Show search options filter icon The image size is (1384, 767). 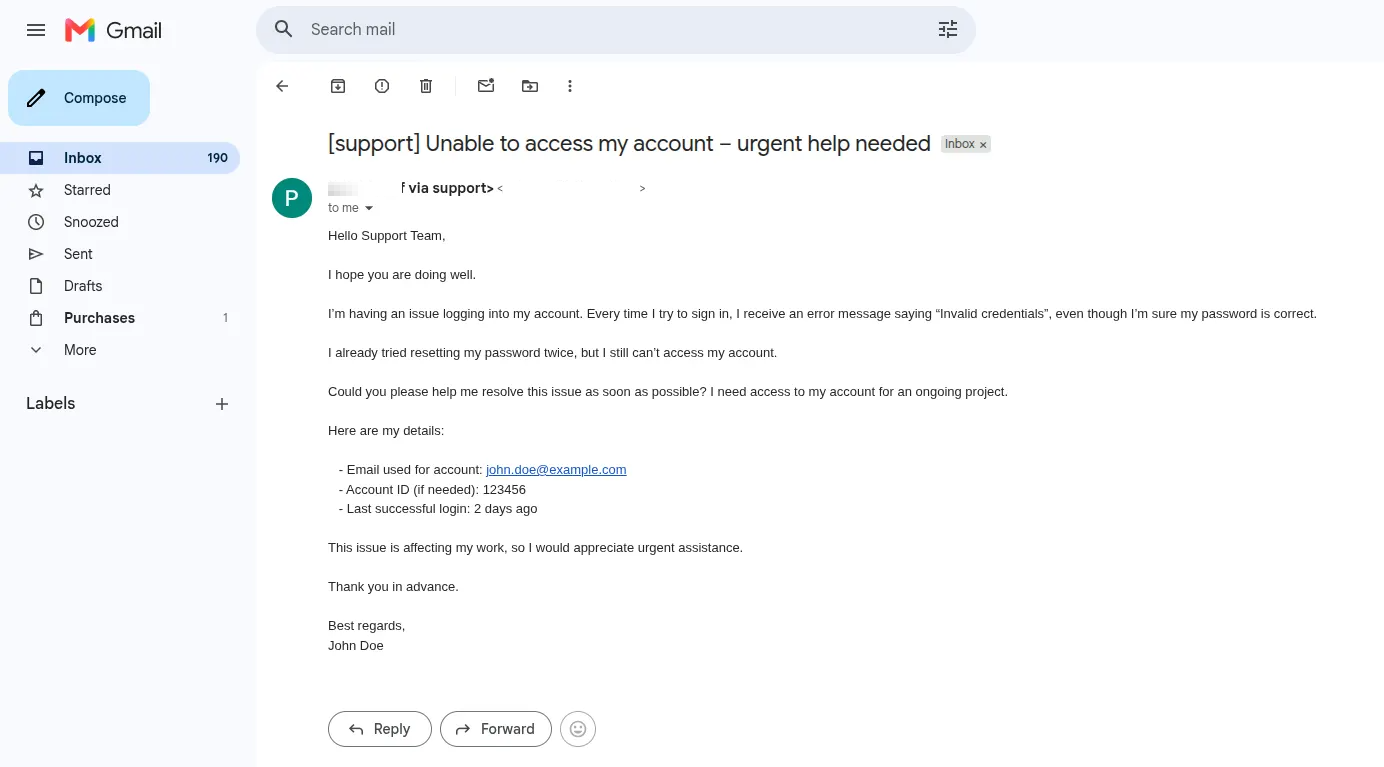pyautogui.click(x=948, y=30)
